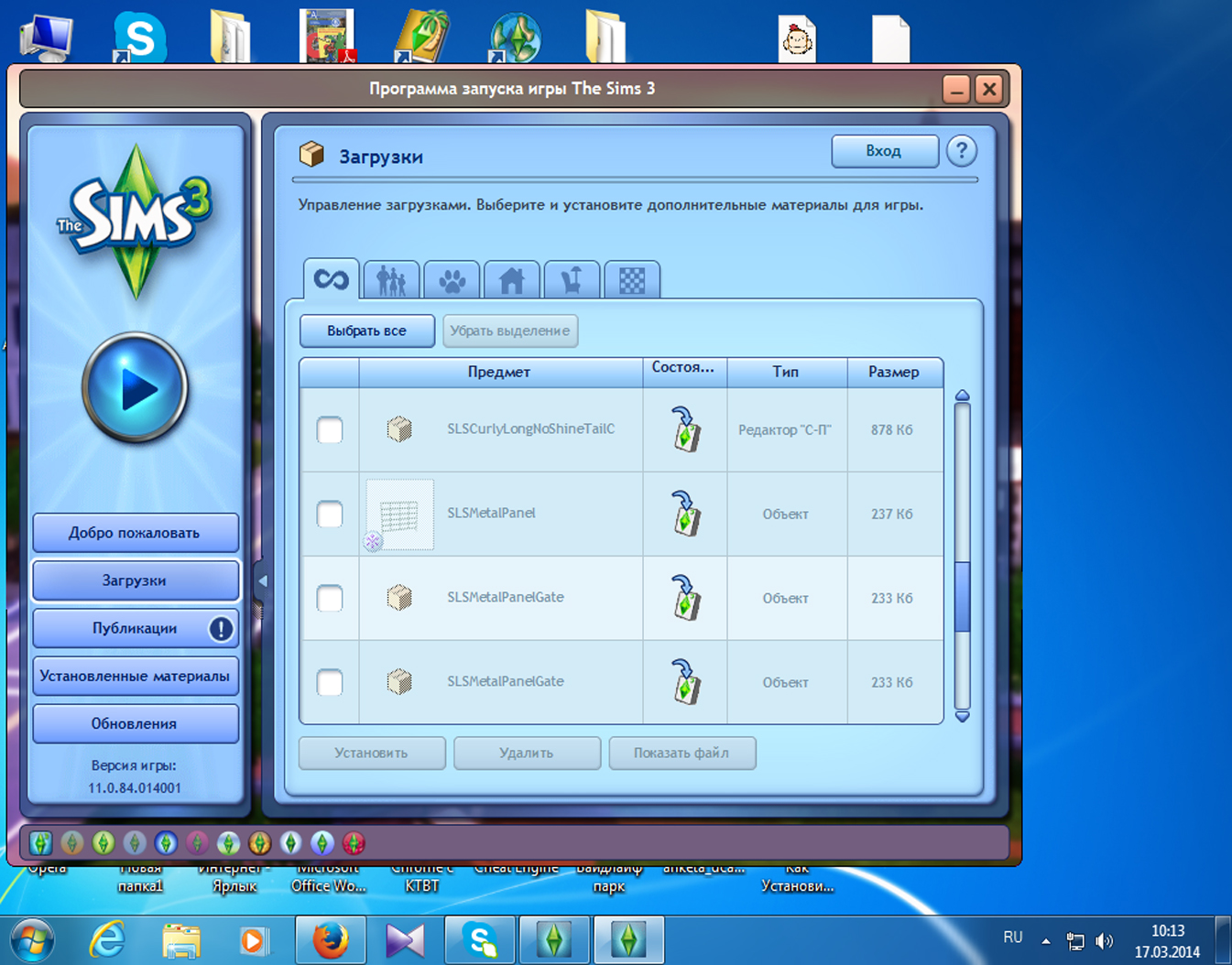Screen dimensions: 1232x965
Task: Click the square base game icon in bottom bar
Action: [41, 842]
